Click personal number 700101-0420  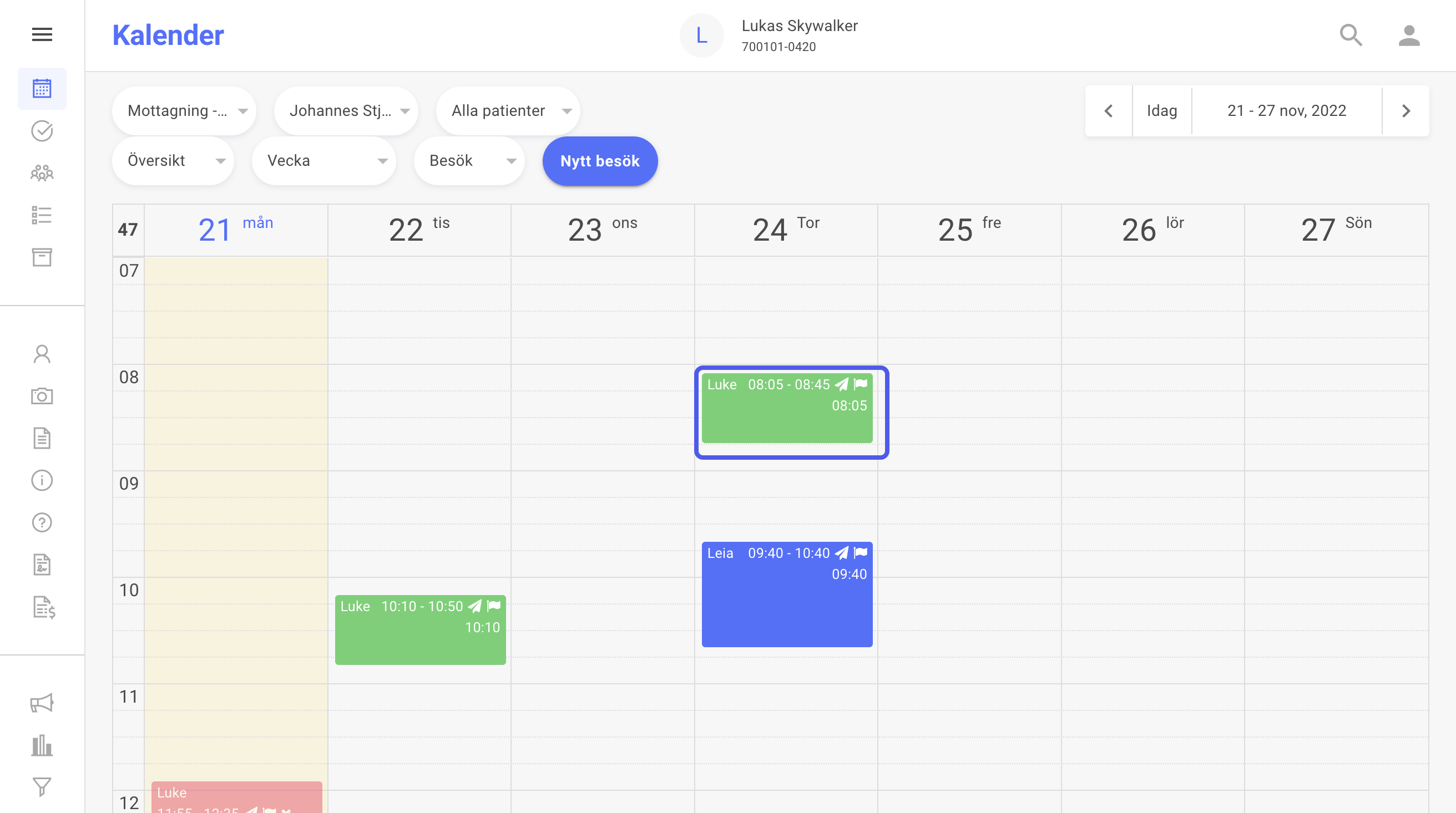coord(778,47)
